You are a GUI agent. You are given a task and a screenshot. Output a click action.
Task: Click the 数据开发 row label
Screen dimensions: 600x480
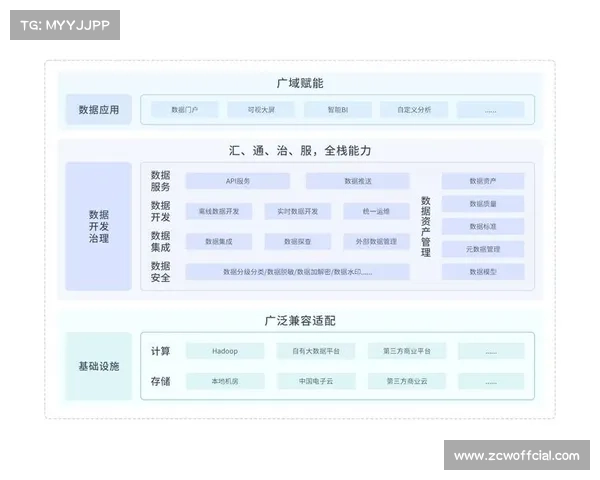[160, 211]
